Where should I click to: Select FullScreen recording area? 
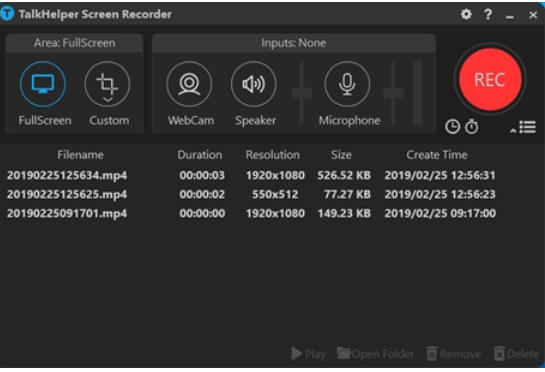tap(43, 84)
